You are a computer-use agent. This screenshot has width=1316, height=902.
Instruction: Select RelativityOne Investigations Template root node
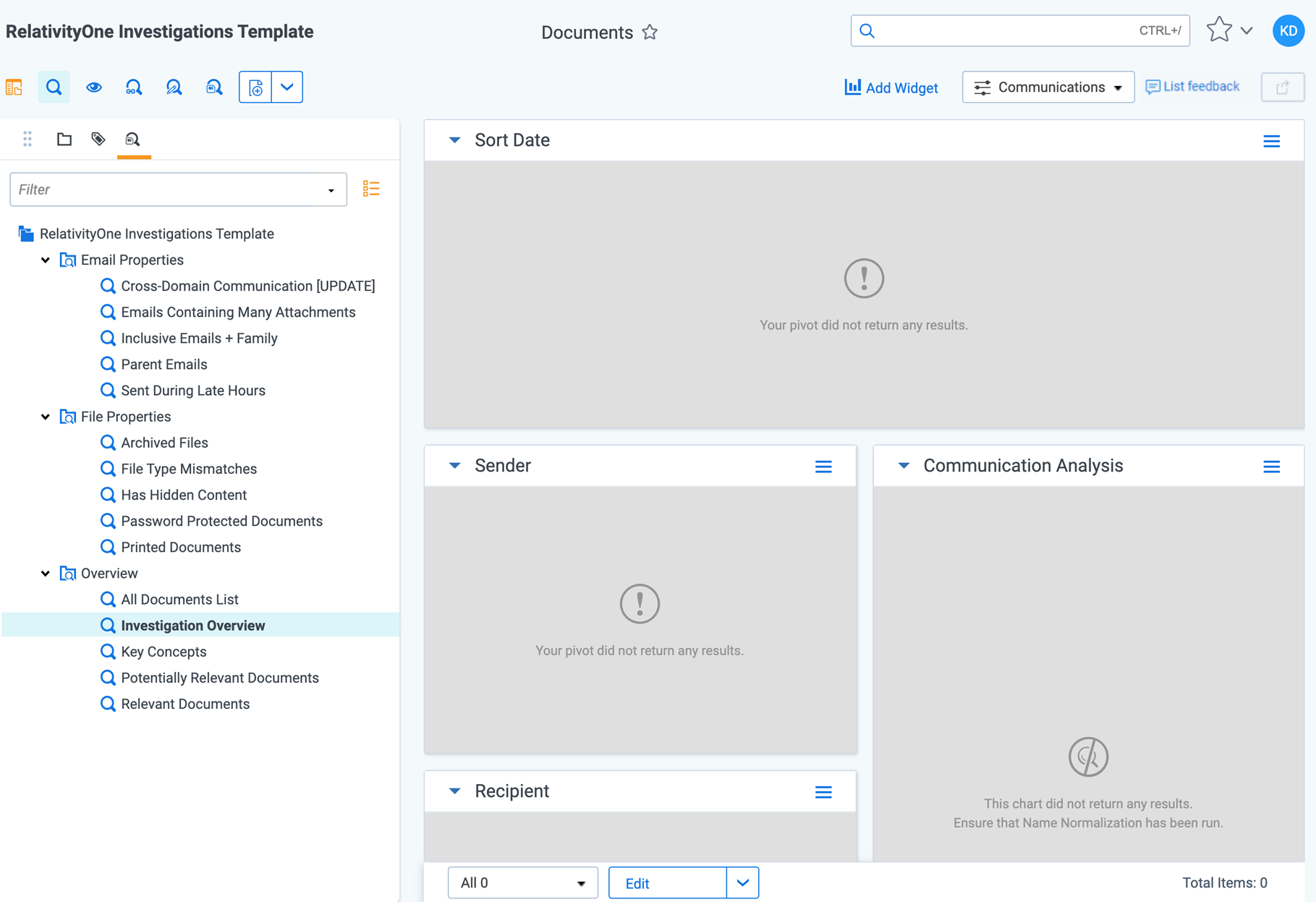[x=157, y=234]
